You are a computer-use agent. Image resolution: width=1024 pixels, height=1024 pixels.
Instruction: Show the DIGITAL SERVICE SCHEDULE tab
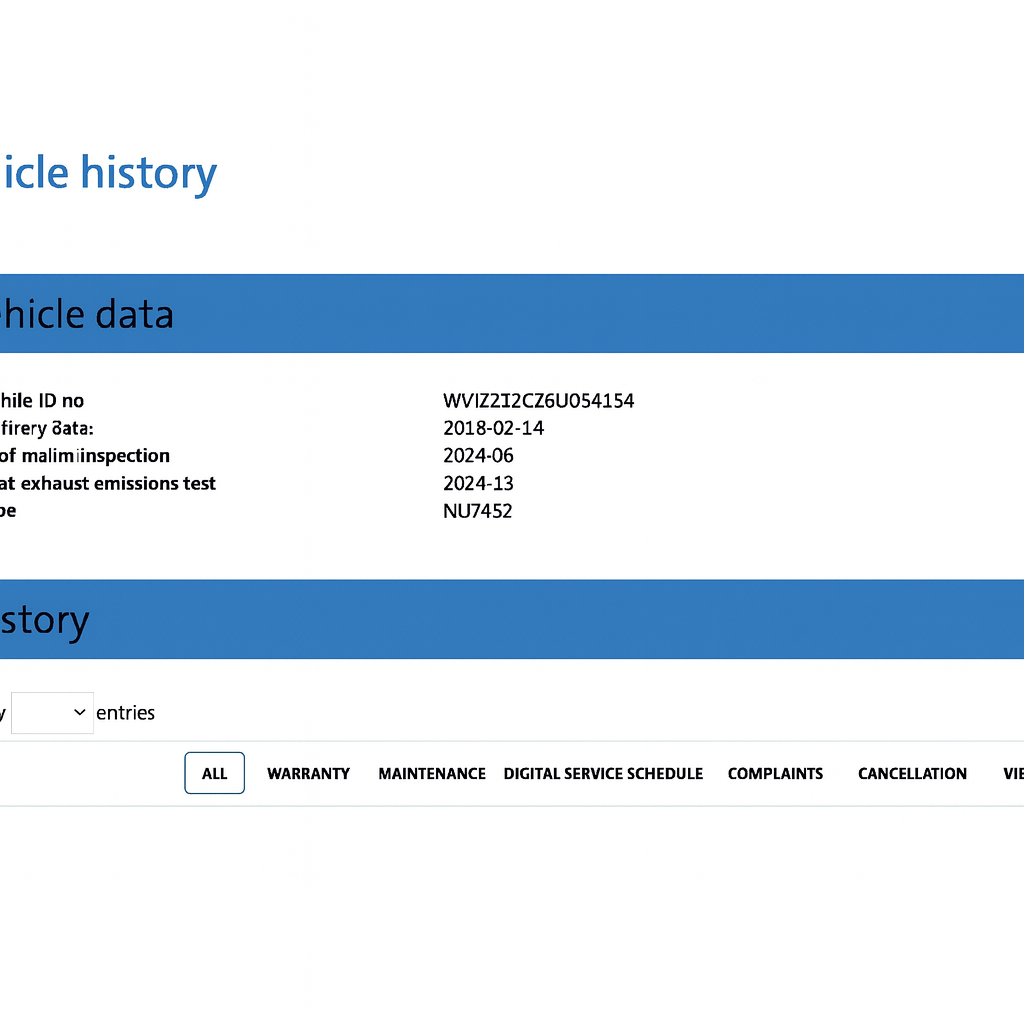(x=603, y=773)
